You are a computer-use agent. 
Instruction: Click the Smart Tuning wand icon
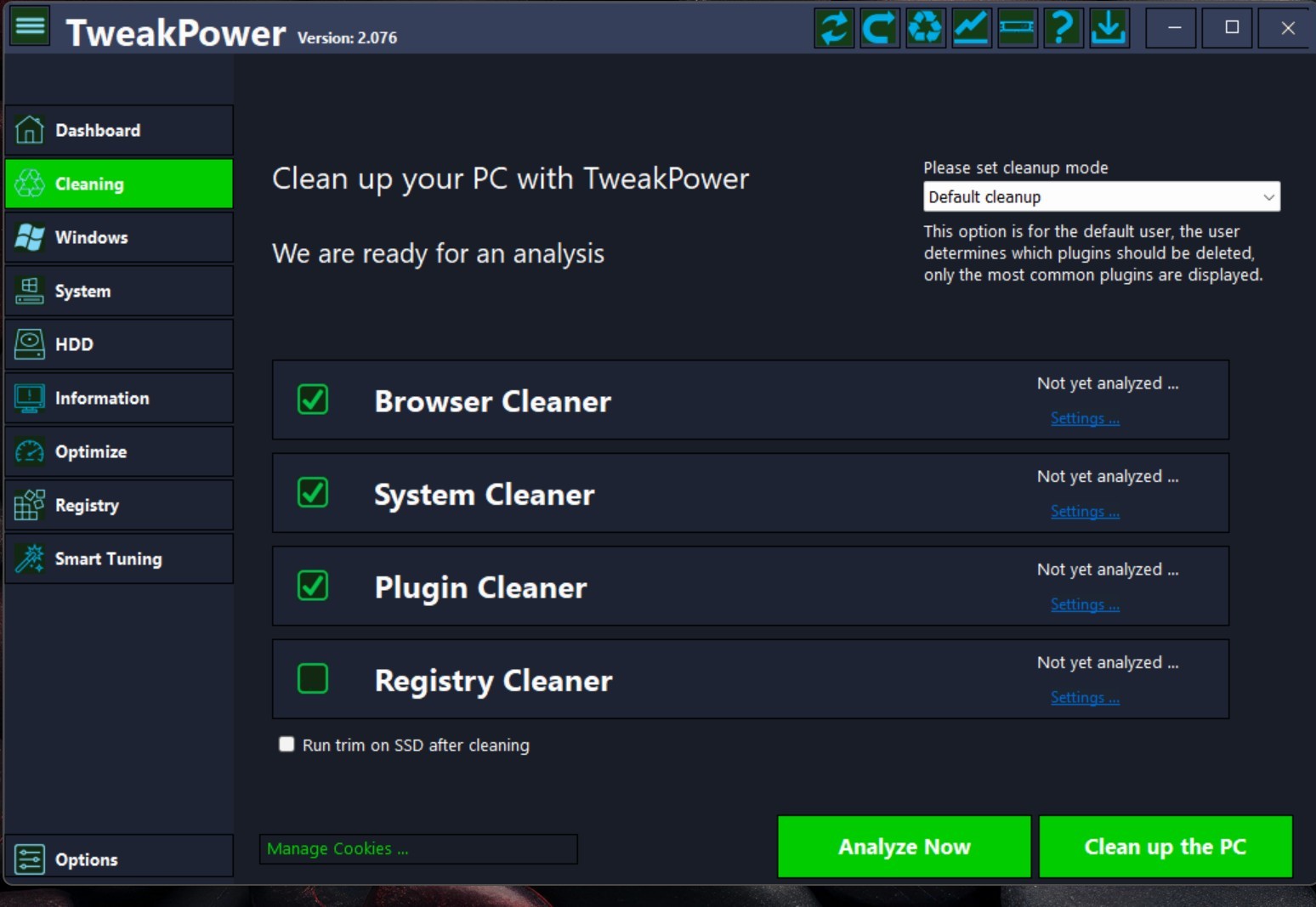click(30, 558)
